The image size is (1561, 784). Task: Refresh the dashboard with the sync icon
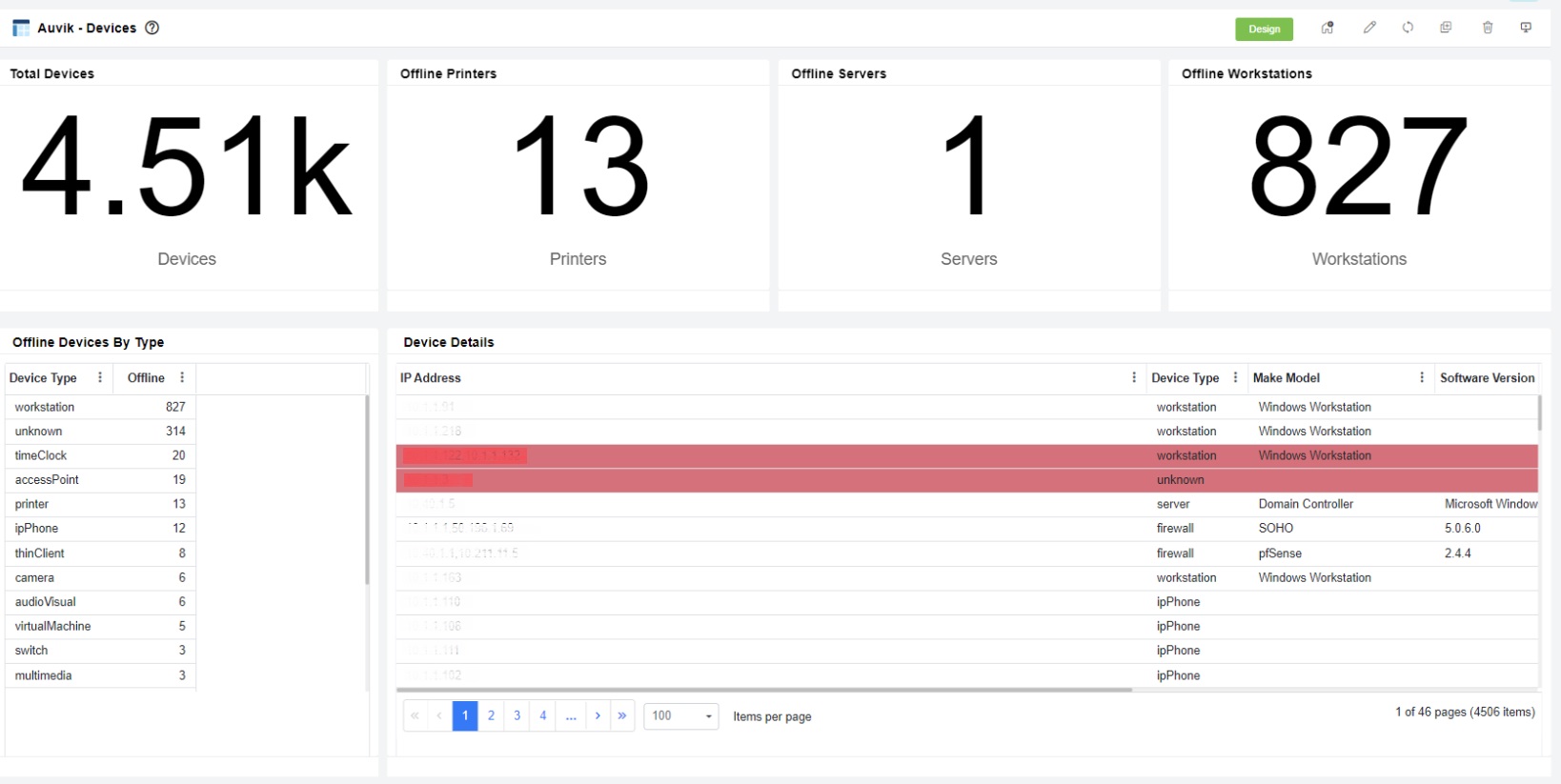(1408, 28)
